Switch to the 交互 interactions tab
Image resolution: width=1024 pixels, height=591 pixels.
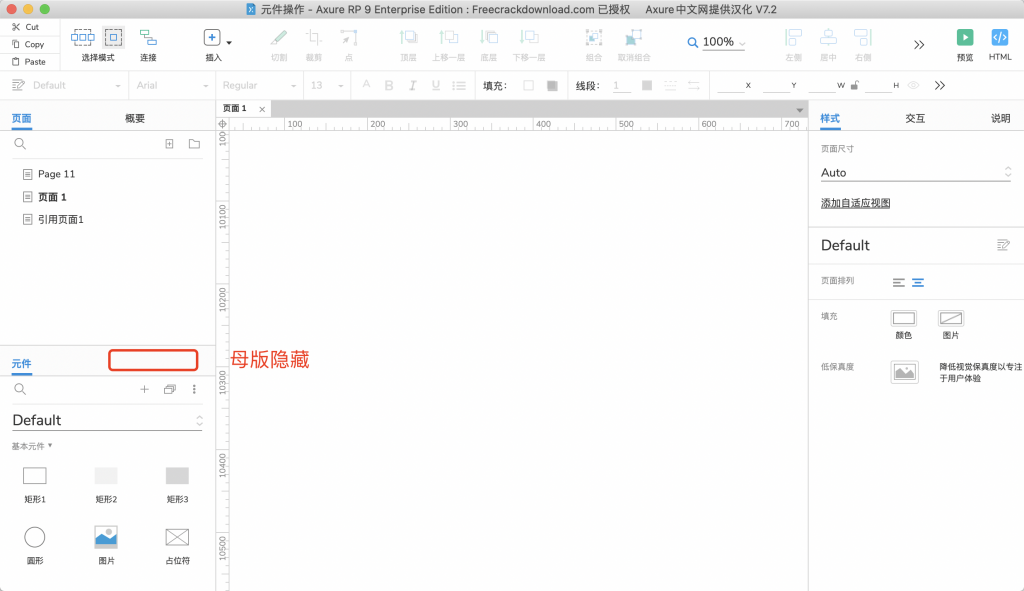pos(915,118)
